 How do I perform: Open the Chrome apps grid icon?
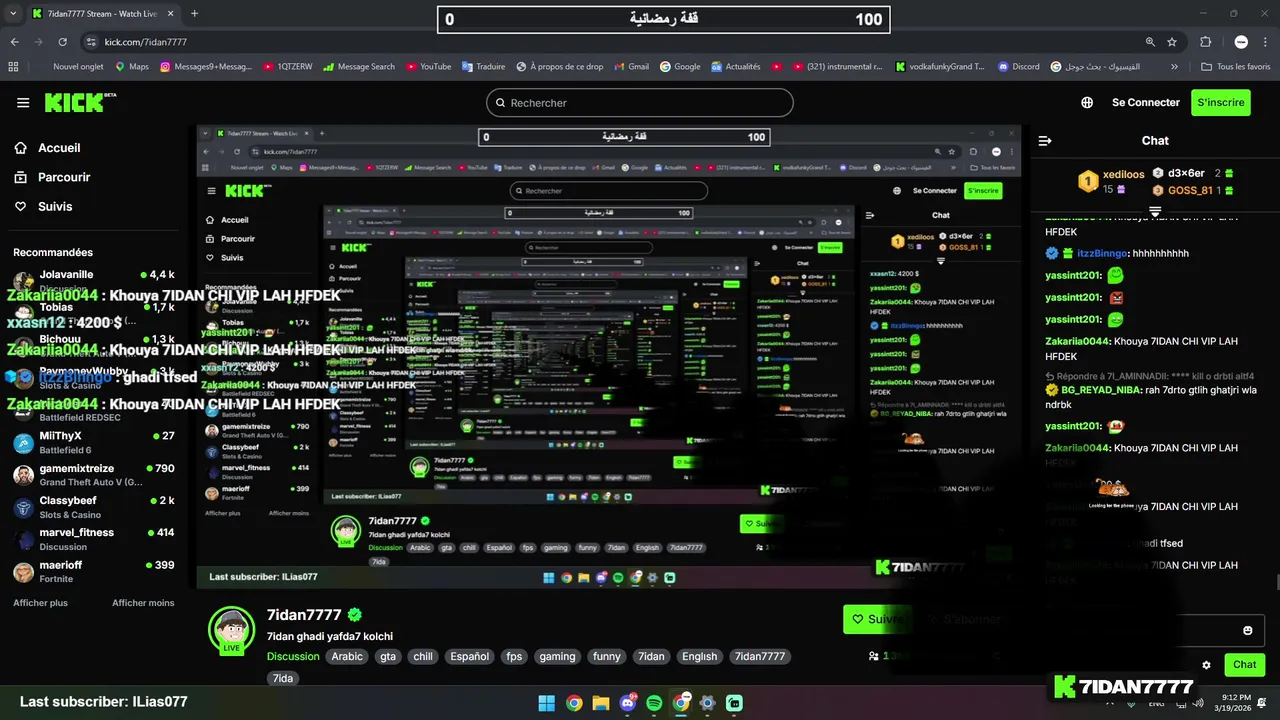pos(13,67)
